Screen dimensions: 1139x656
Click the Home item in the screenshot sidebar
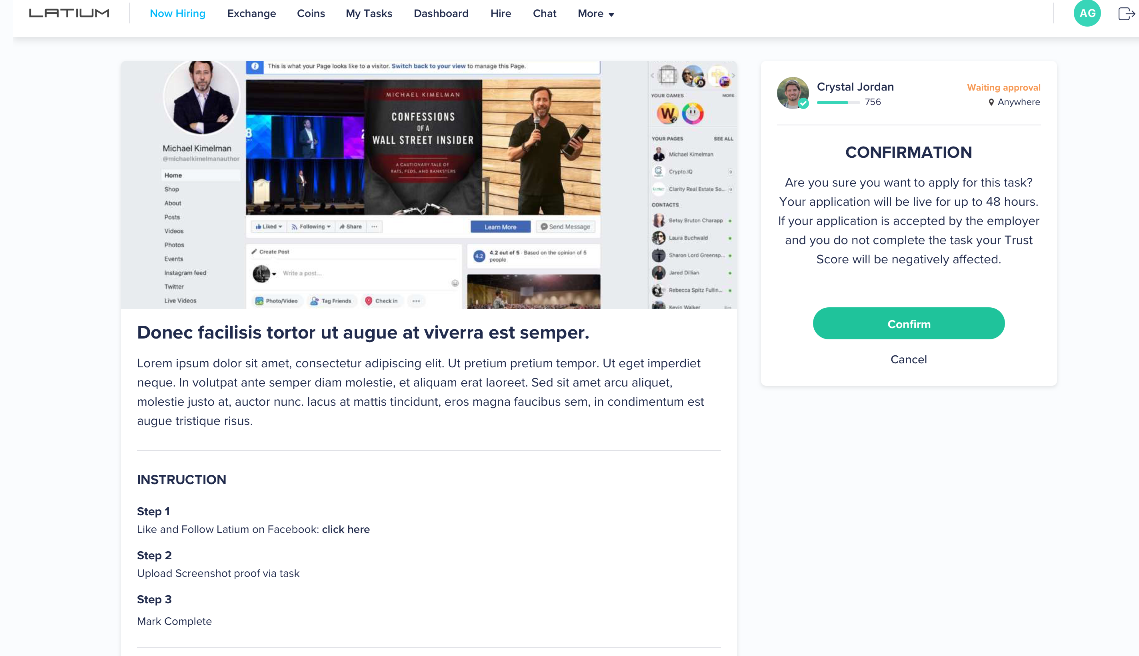[x=200, y=175]
